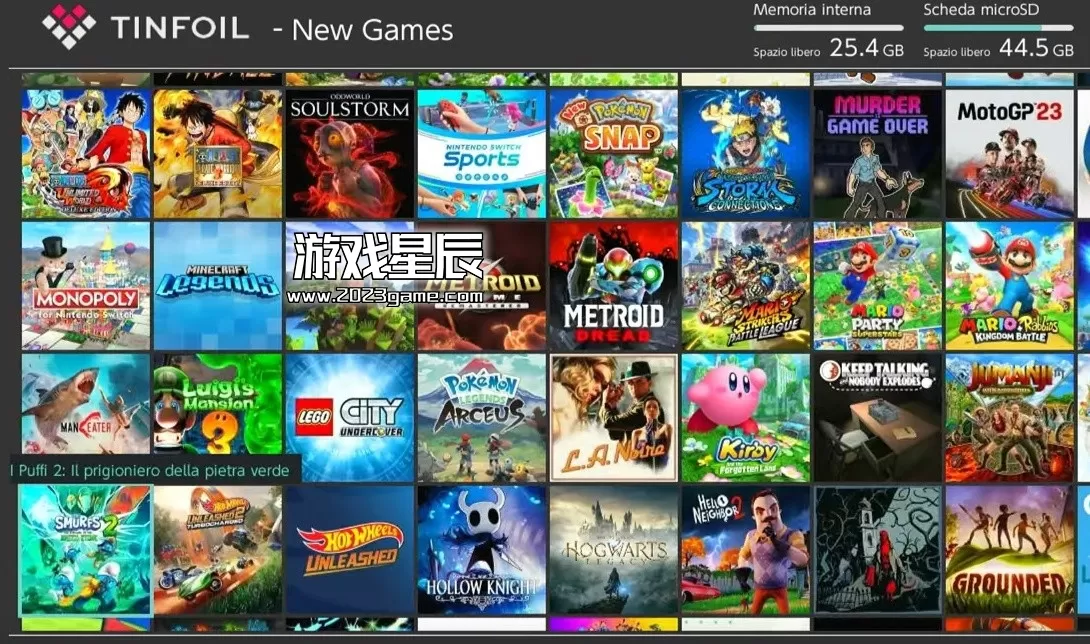Select Mario Strikers Battle League cover
Viewport: 1090px width, 644px height.
click(x=745, y=286)
